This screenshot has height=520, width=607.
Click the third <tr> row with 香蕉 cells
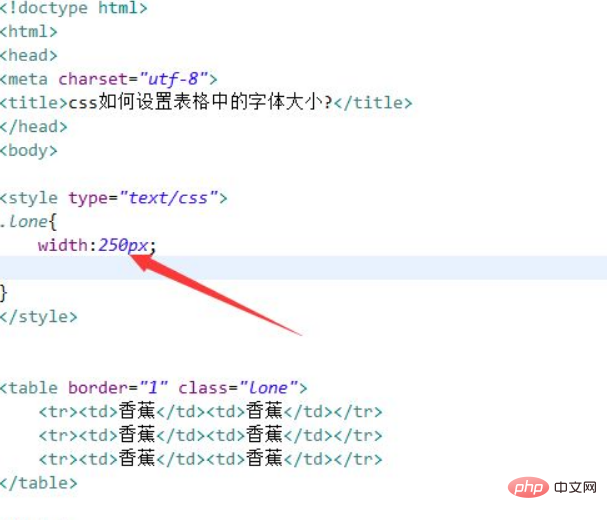tap(210, 459)
